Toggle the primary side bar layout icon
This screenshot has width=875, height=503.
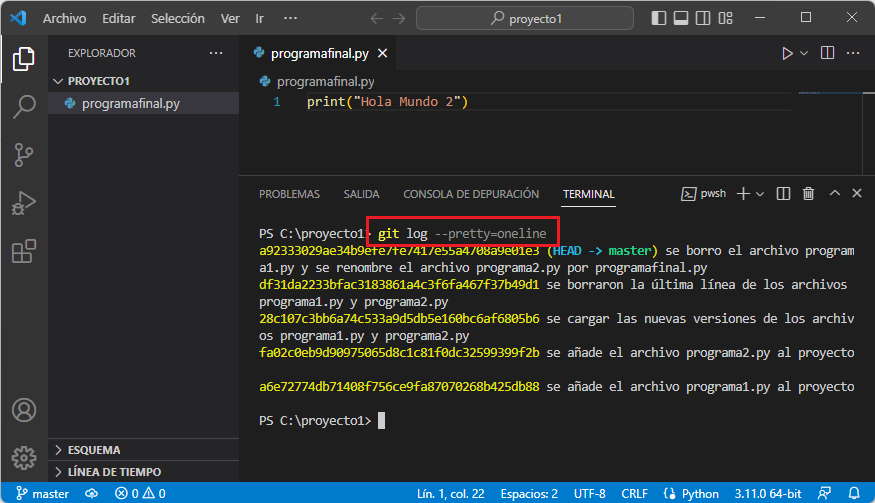[658, 18]
